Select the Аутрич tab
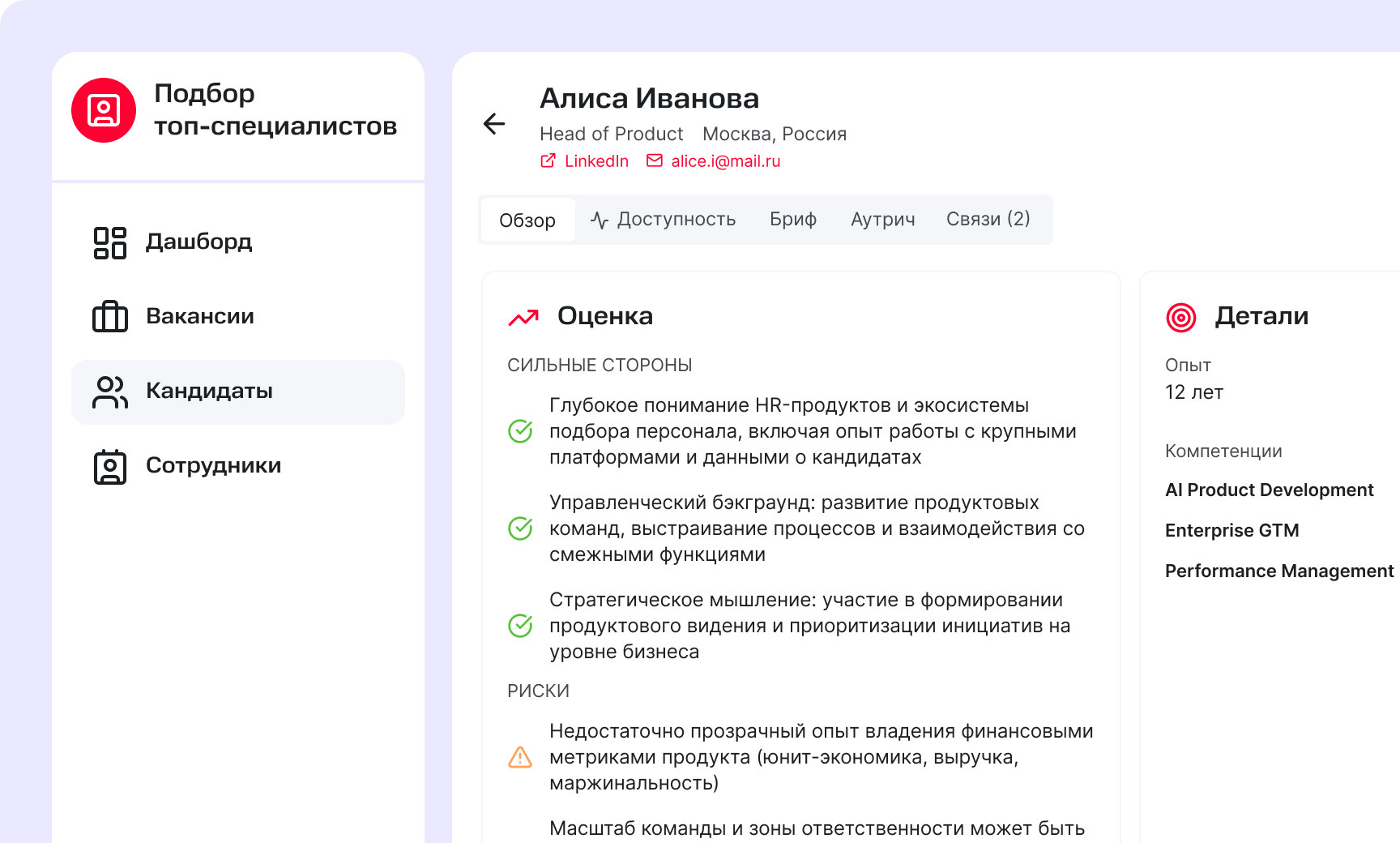Viewport: 1400px width, 843px height. 882,220
